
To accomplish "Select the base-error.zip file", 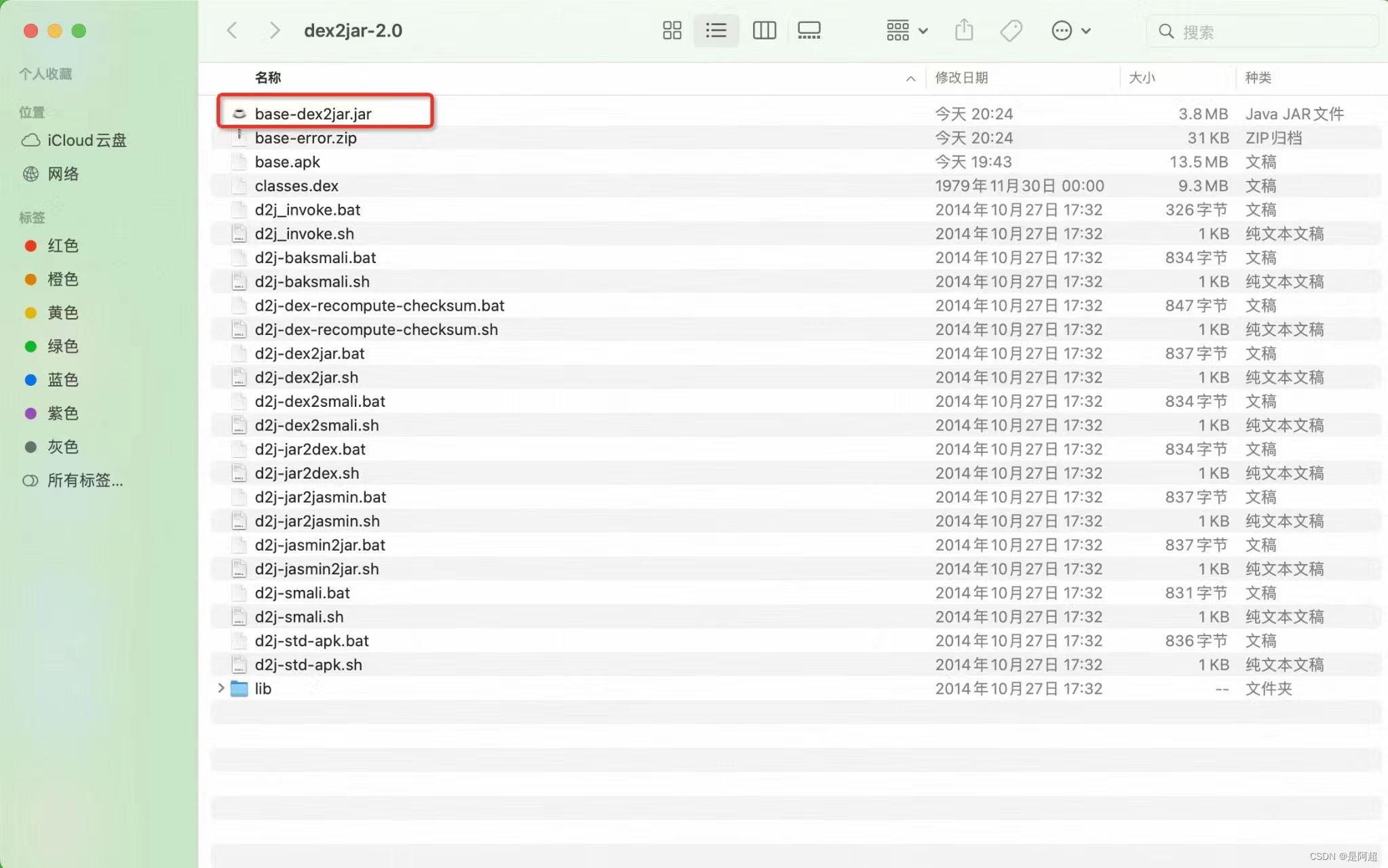I will 305,138.
